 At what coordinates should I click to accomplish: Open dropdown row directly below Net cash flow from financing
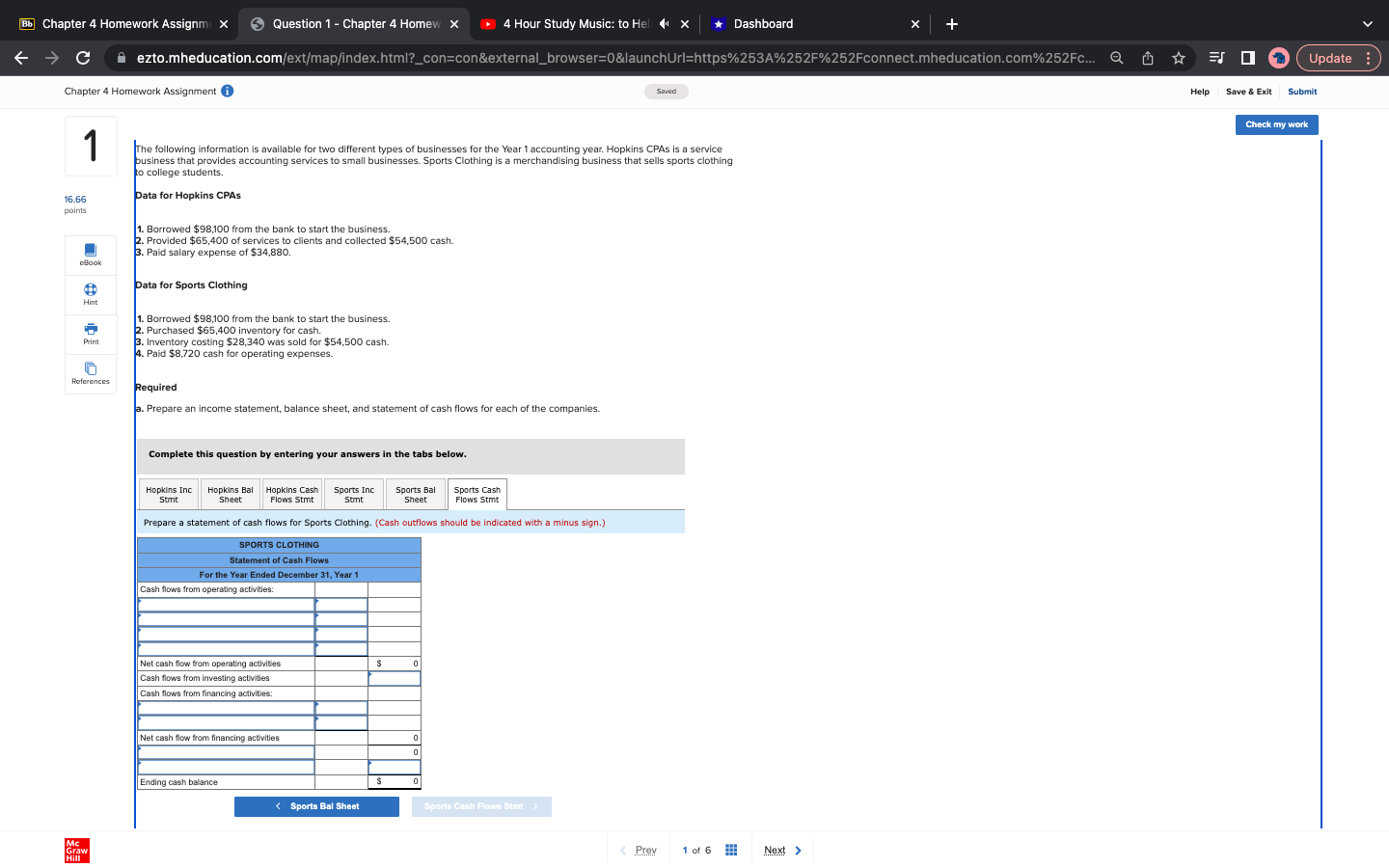[227, 752]
